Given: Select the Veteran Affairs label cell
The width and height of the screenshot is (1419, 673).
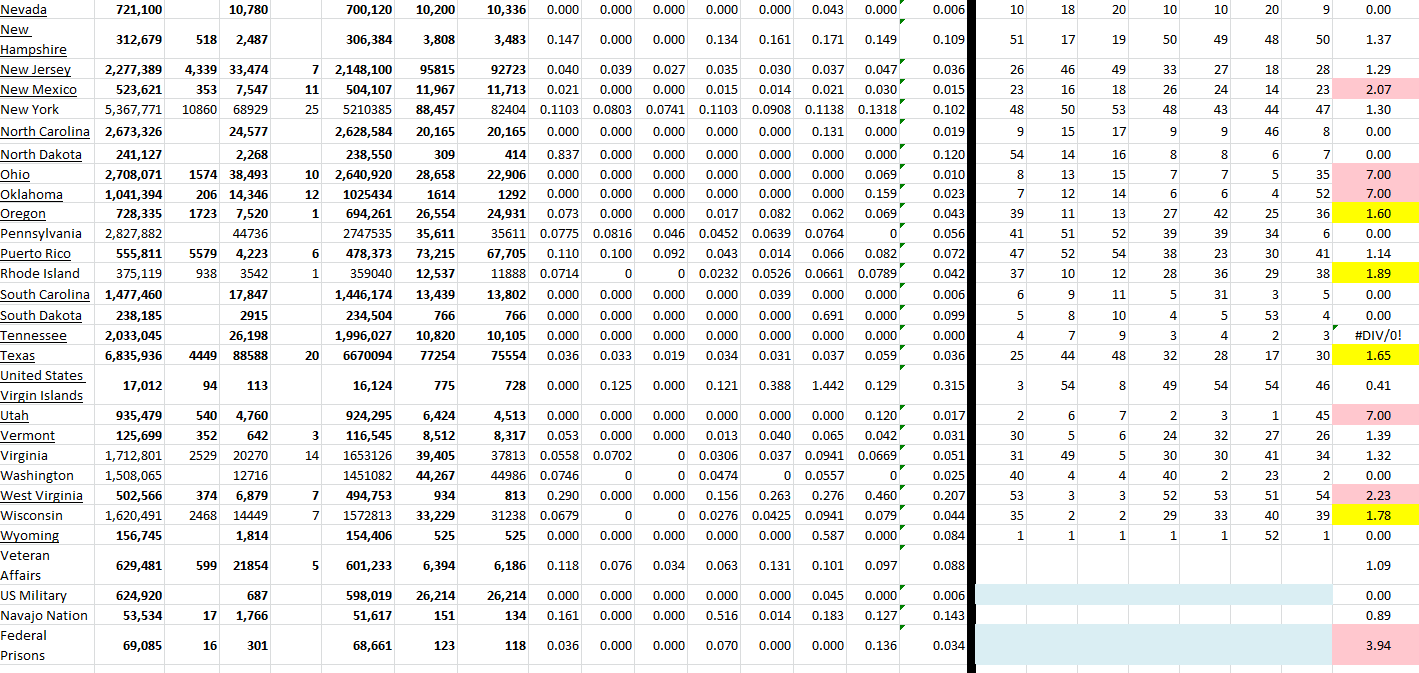Looking at the screenshot, I should [27, 565].
